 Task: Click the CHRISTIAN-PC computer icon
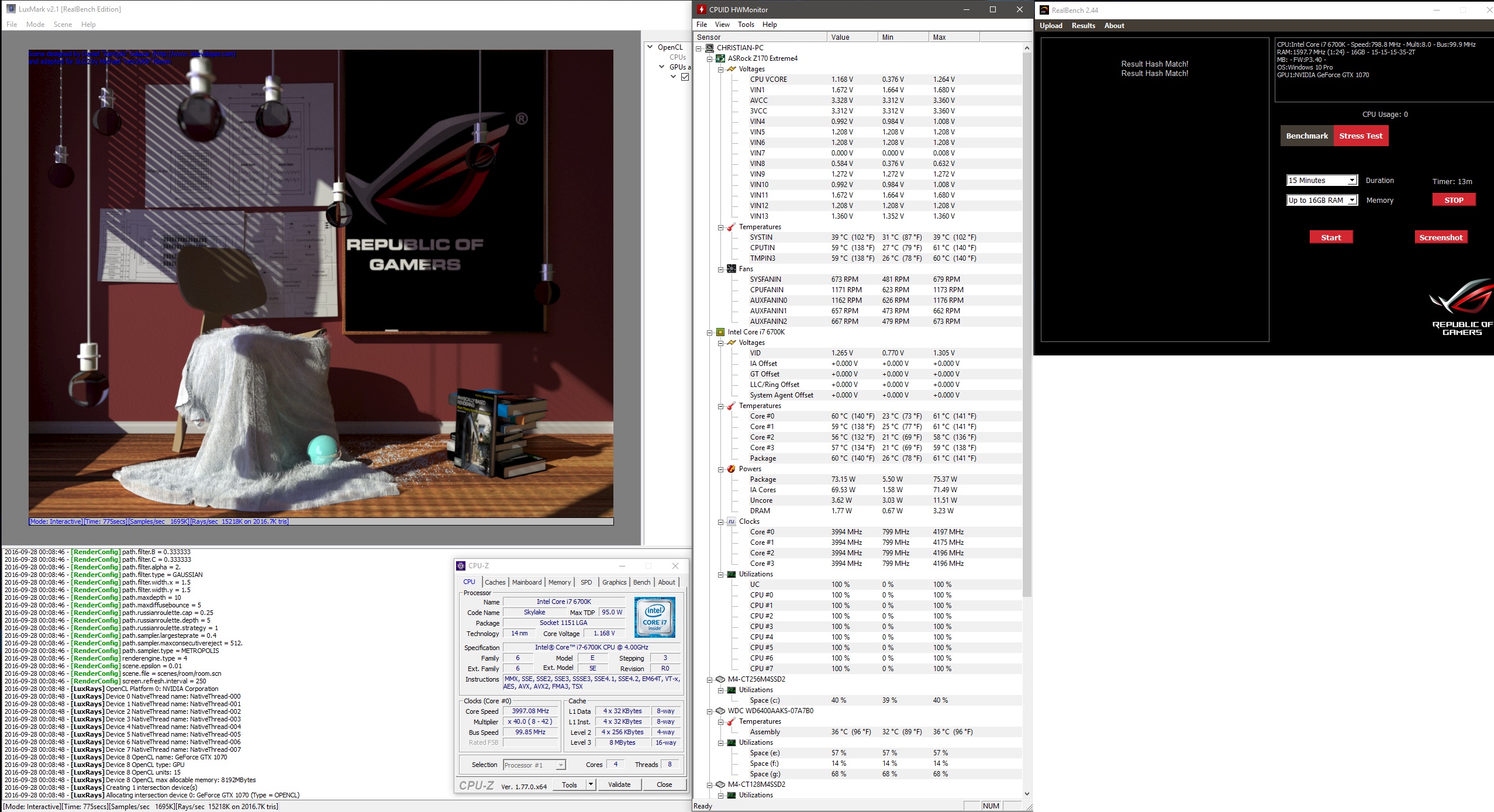tap(709, 48)
